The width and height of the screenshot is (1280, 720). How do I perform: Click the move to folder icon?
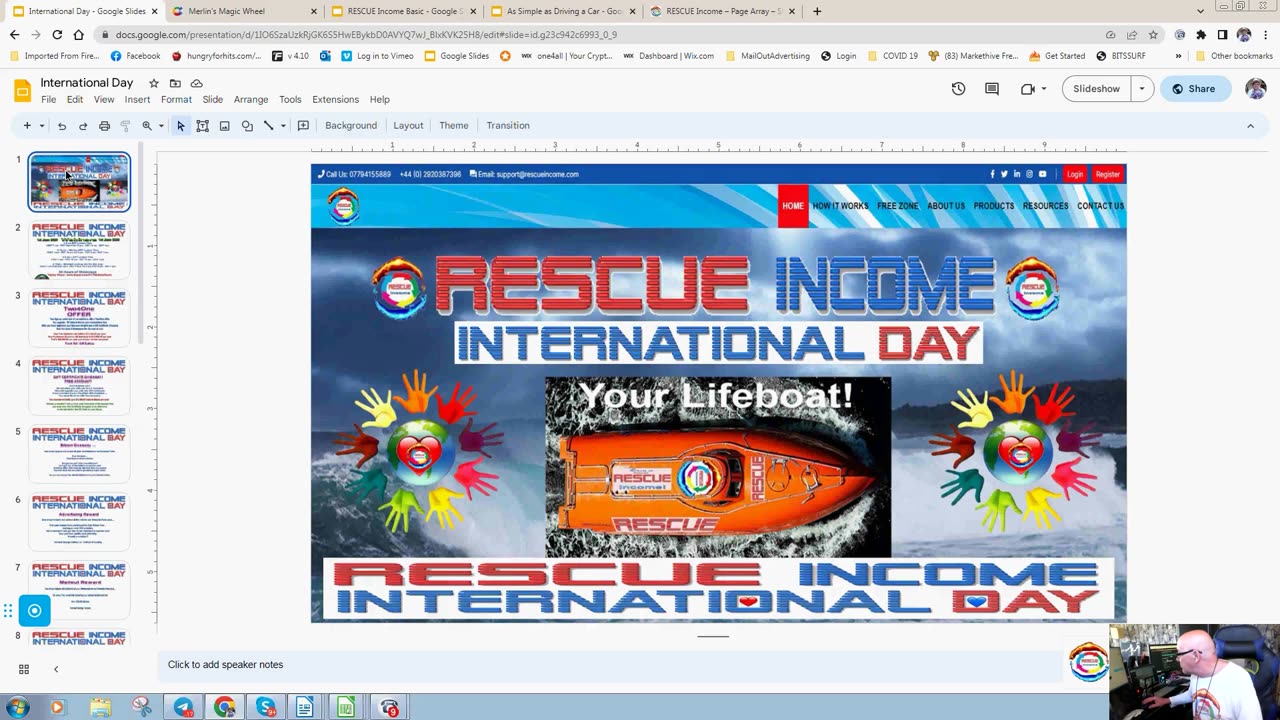[175, 83]
